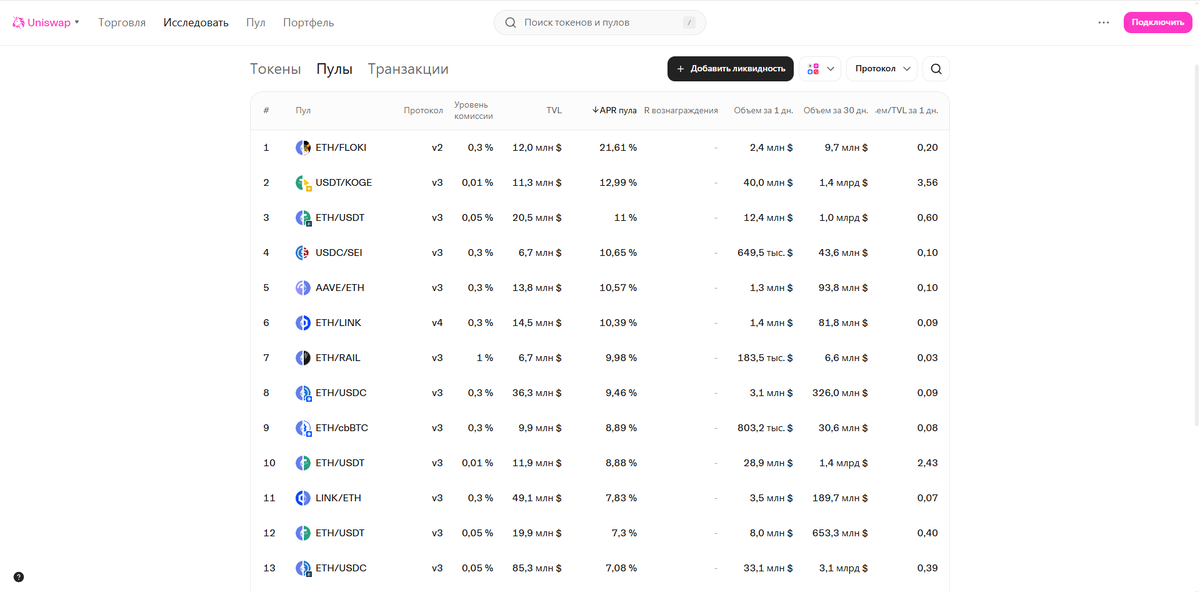This screenshot has height=592, width=1200.
Task: Click the magnifier icon in search bar
Action: [x=511, y=22]
